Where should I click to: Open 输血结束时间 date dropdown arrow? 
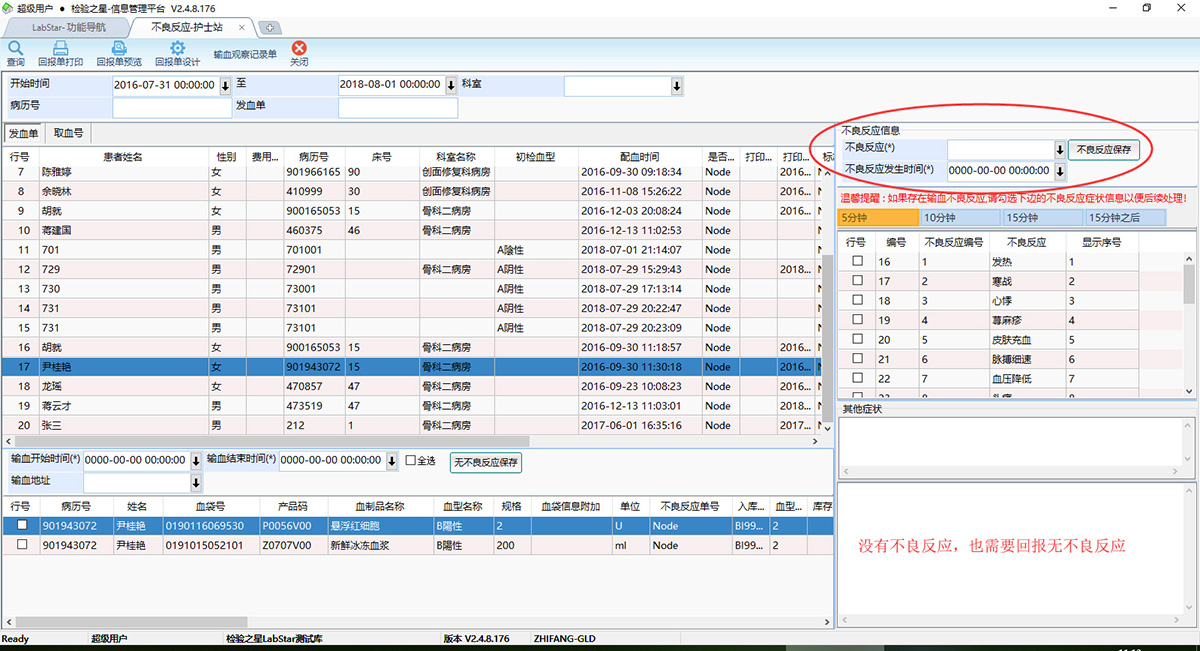click(391, 461)
